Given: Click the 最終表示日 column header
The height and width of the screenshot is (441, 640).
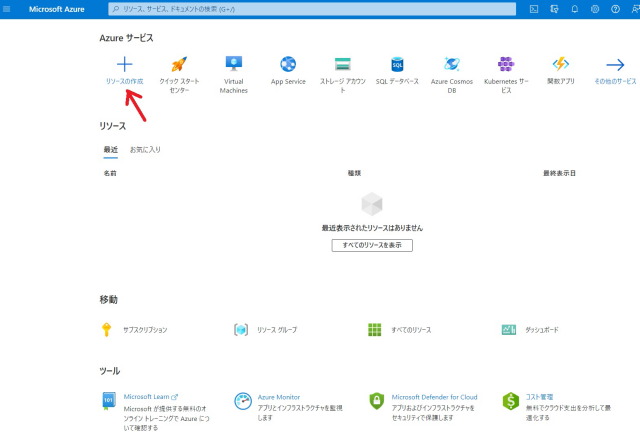Looking at the screenshot, I should click(x=559, y=173).
